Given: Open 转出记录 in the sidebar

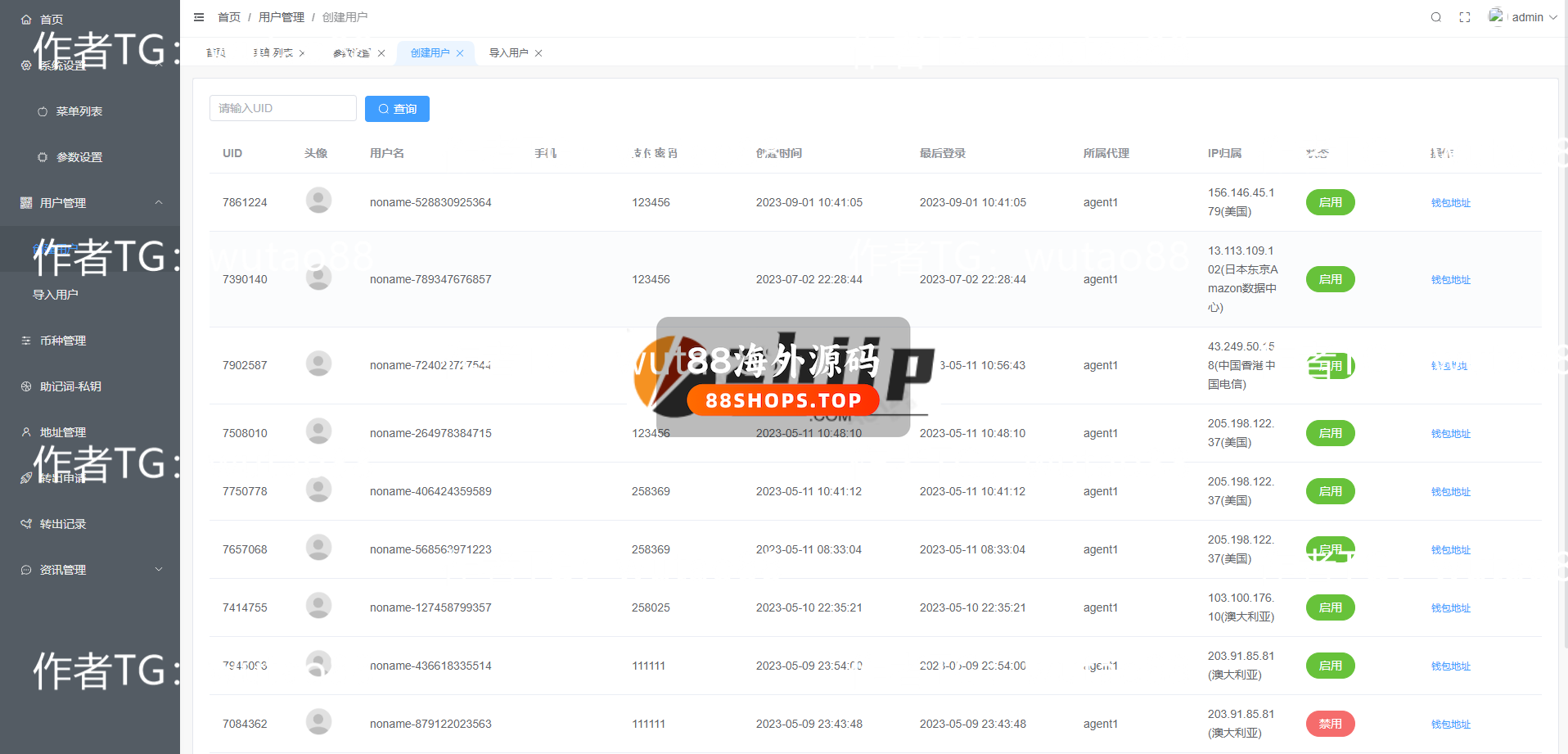Looking at the screenshot, I should [x=63, y=524].
